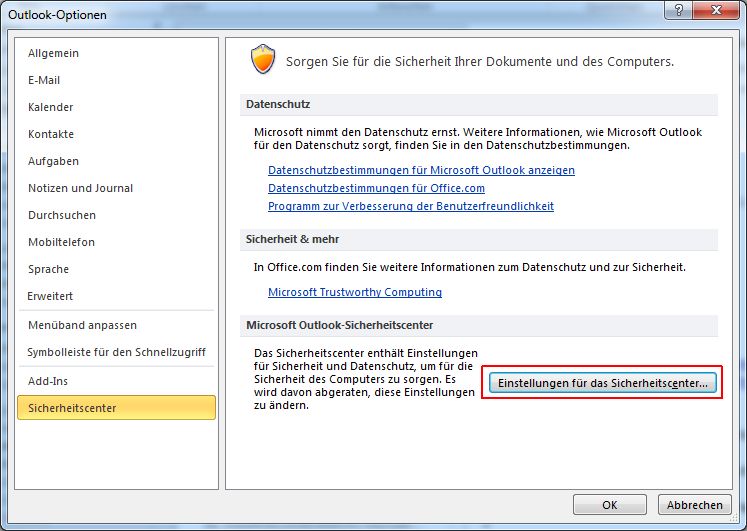Switch to Erweitert options

coord(50,296)
